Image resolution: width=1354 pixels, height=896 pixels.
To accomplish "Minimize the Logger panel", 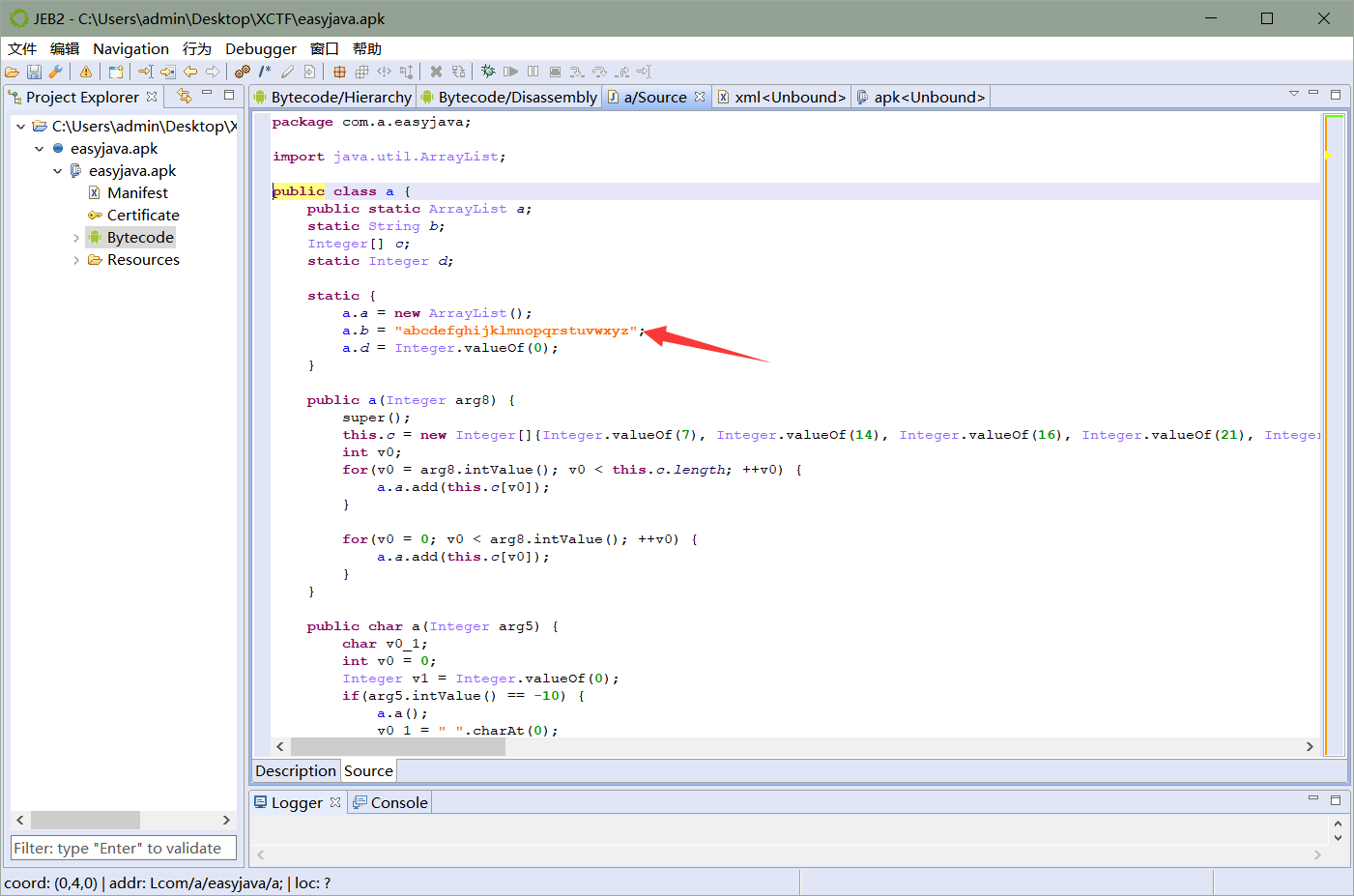I will click(x=1313, y=798).
